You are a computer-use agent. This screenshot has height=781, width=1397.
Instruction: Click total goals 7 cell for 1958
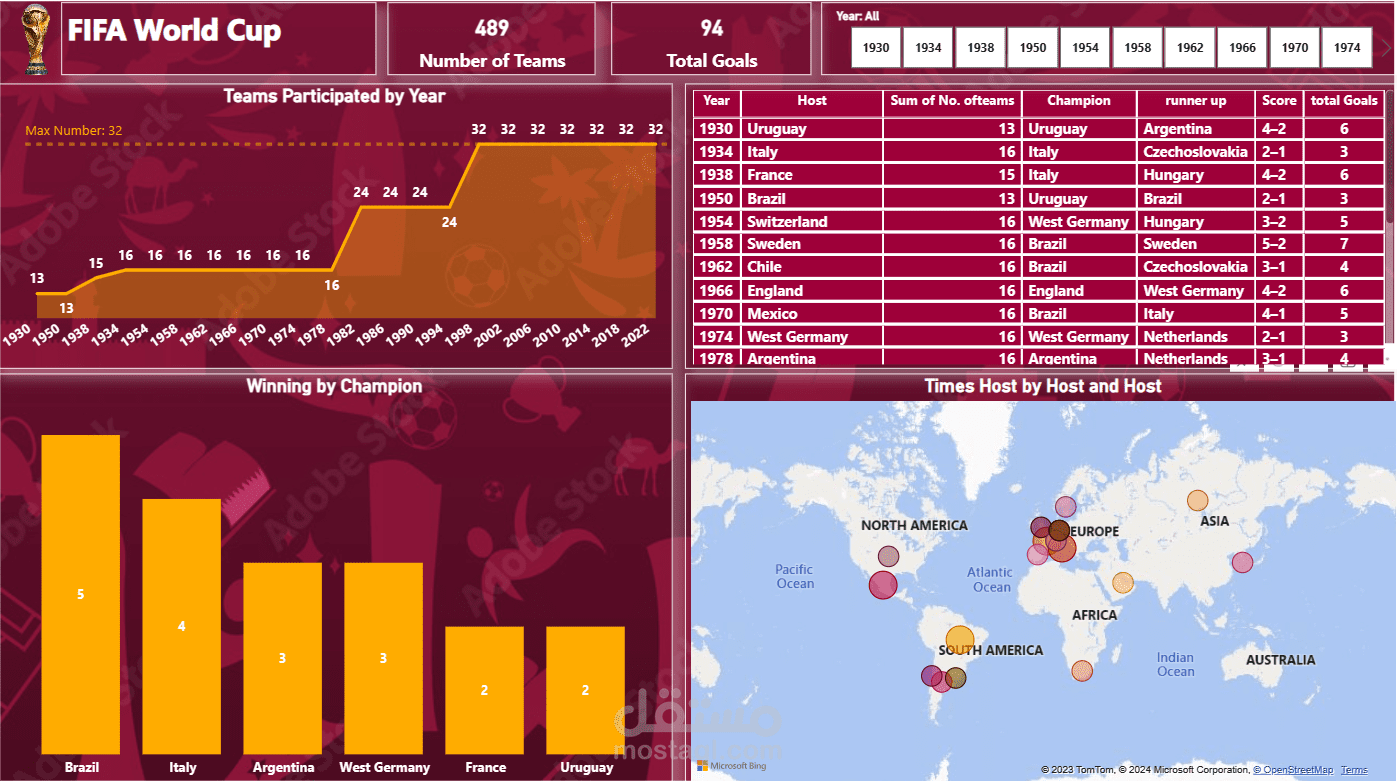pos(1344,244)
